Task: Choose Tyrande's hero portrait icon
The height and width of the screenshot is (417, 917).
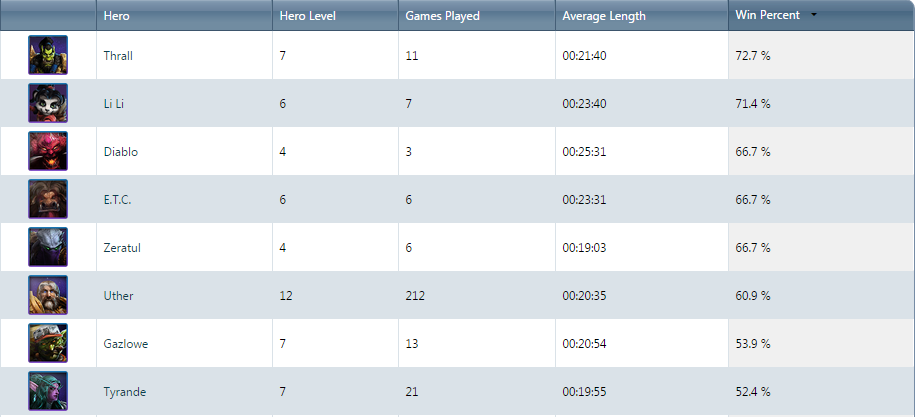Action: point(48,391)
